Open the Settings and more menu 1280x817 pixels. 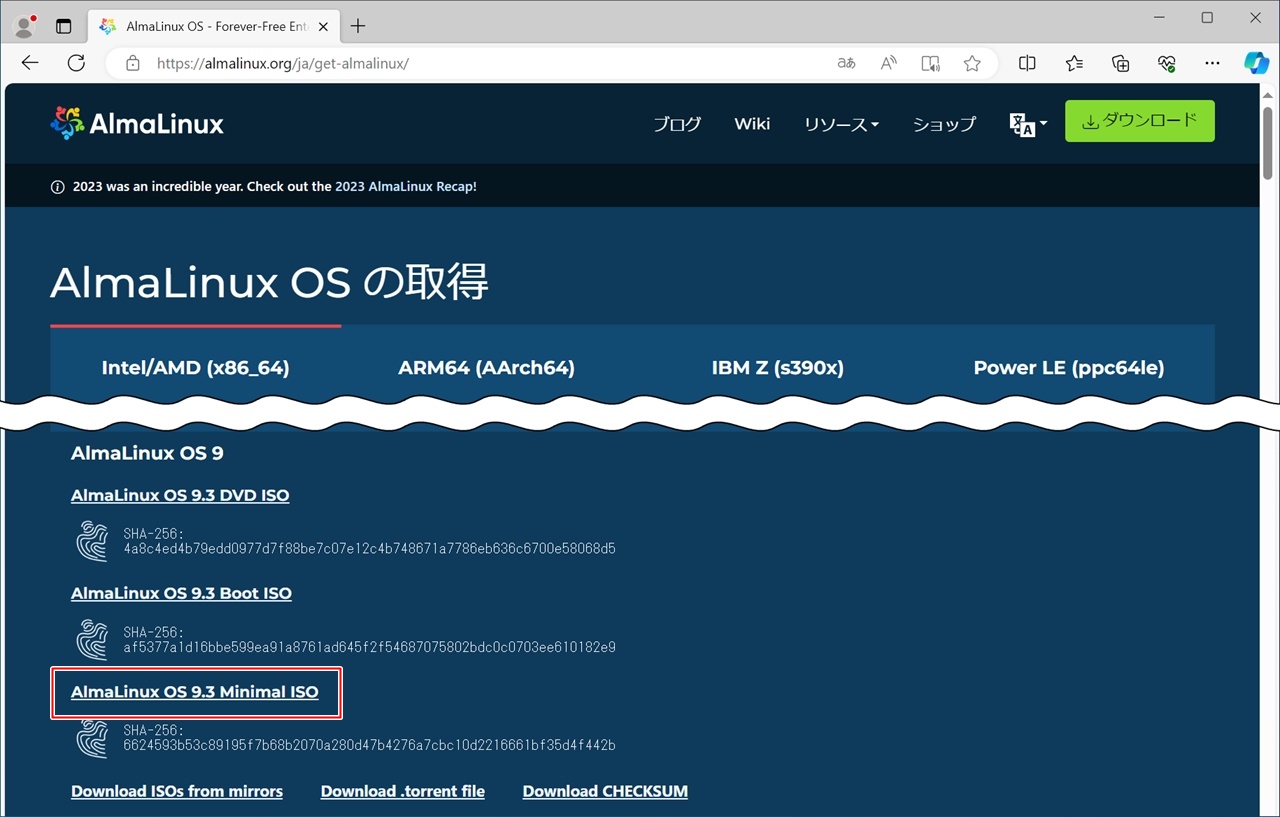click(1212, 63)
